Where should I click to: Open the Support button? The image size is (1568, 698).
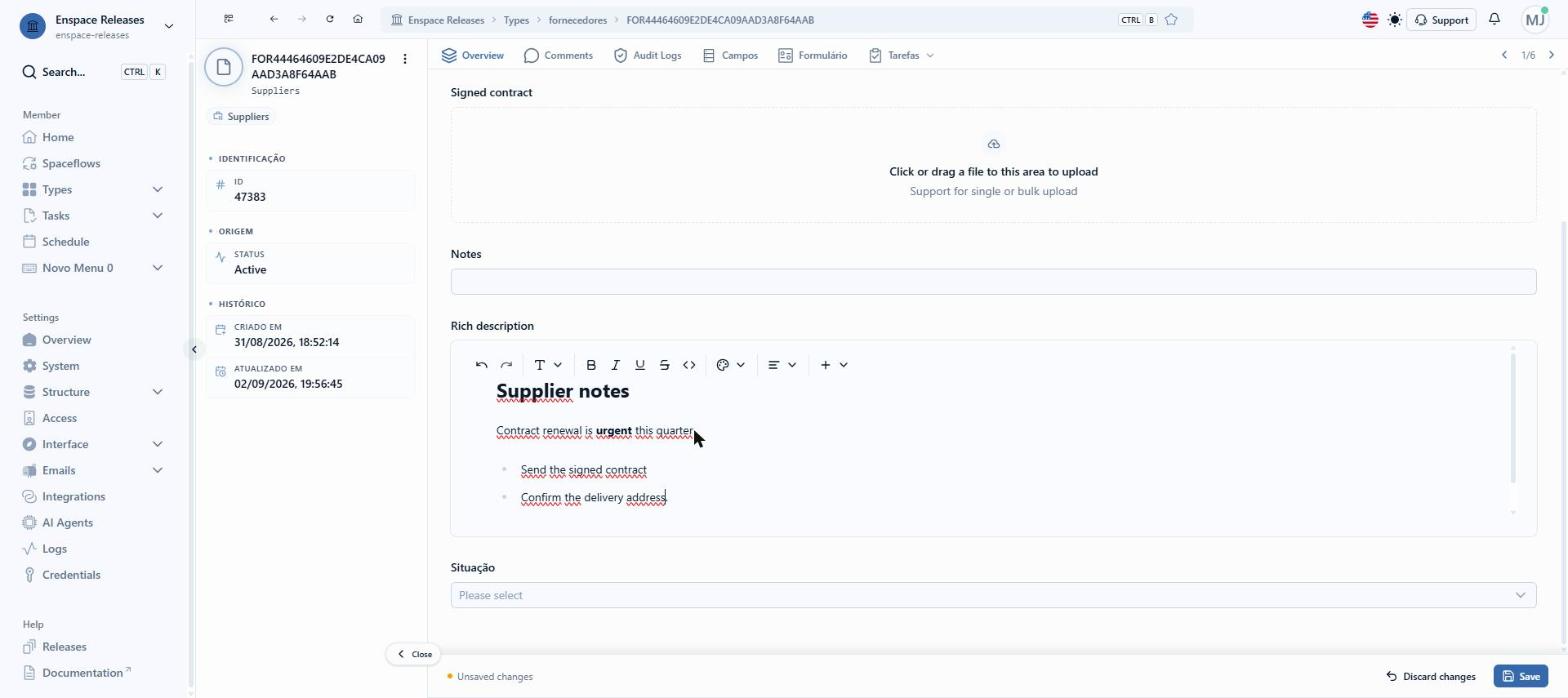[x=1441, y=20]
